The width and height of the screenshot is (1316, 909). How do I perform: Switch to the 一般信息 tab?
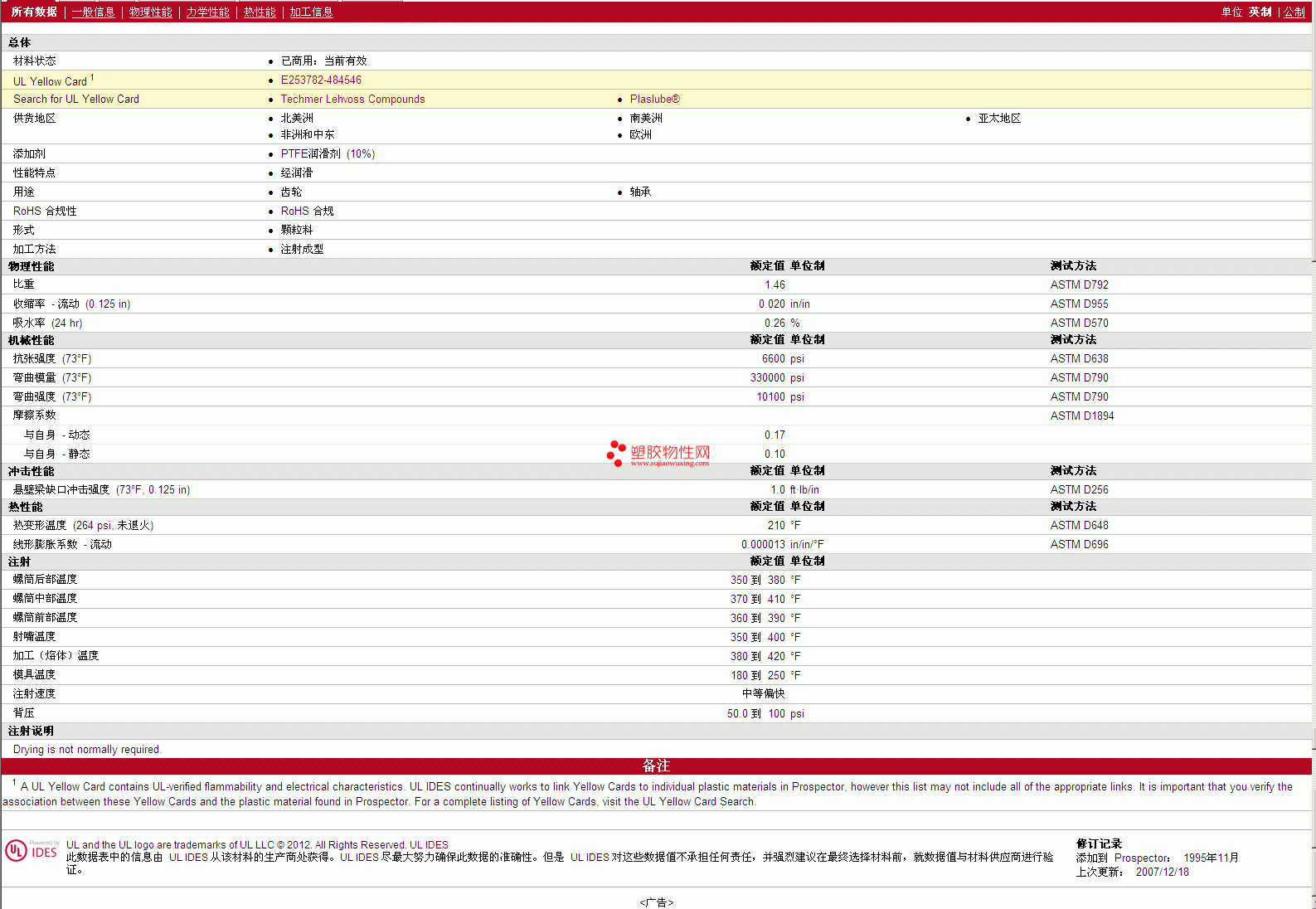click(93, 12)
